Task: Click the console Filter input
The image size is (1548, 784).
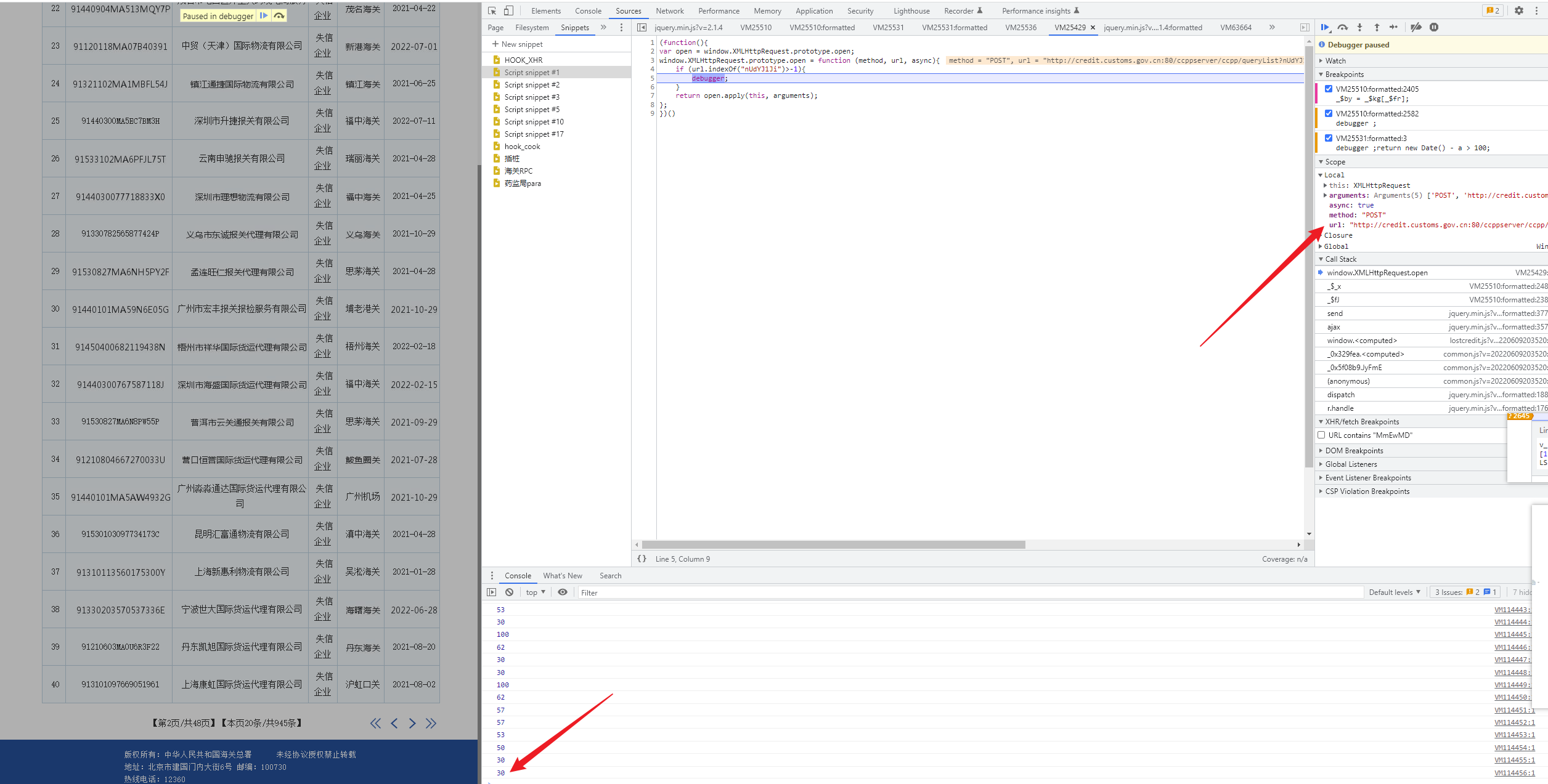Action: click(x=970, y=592)
